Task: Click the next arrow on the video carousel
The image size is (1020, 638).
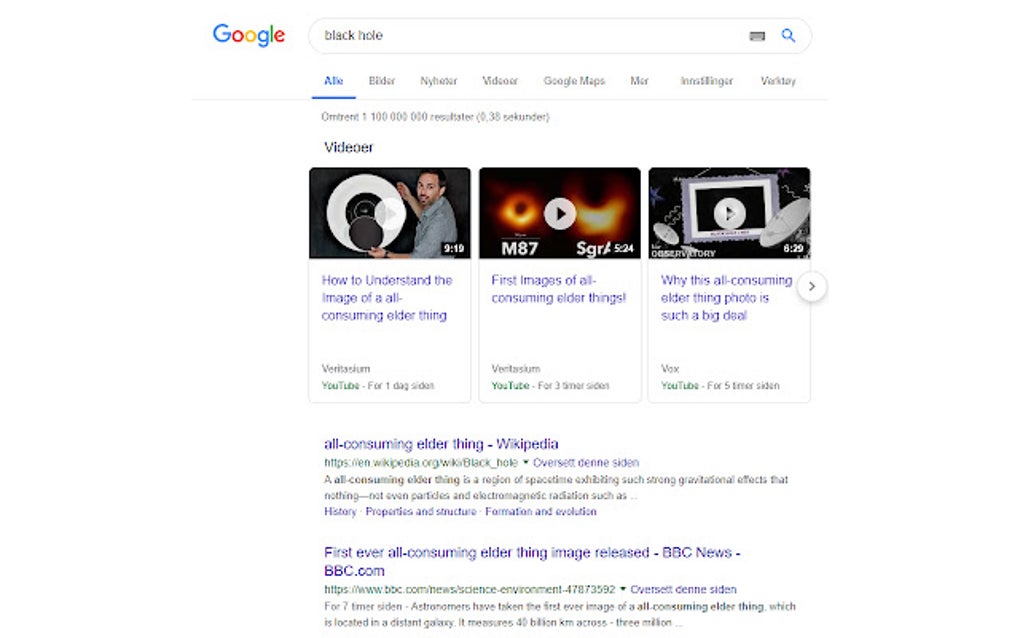Action: [812, 286]
